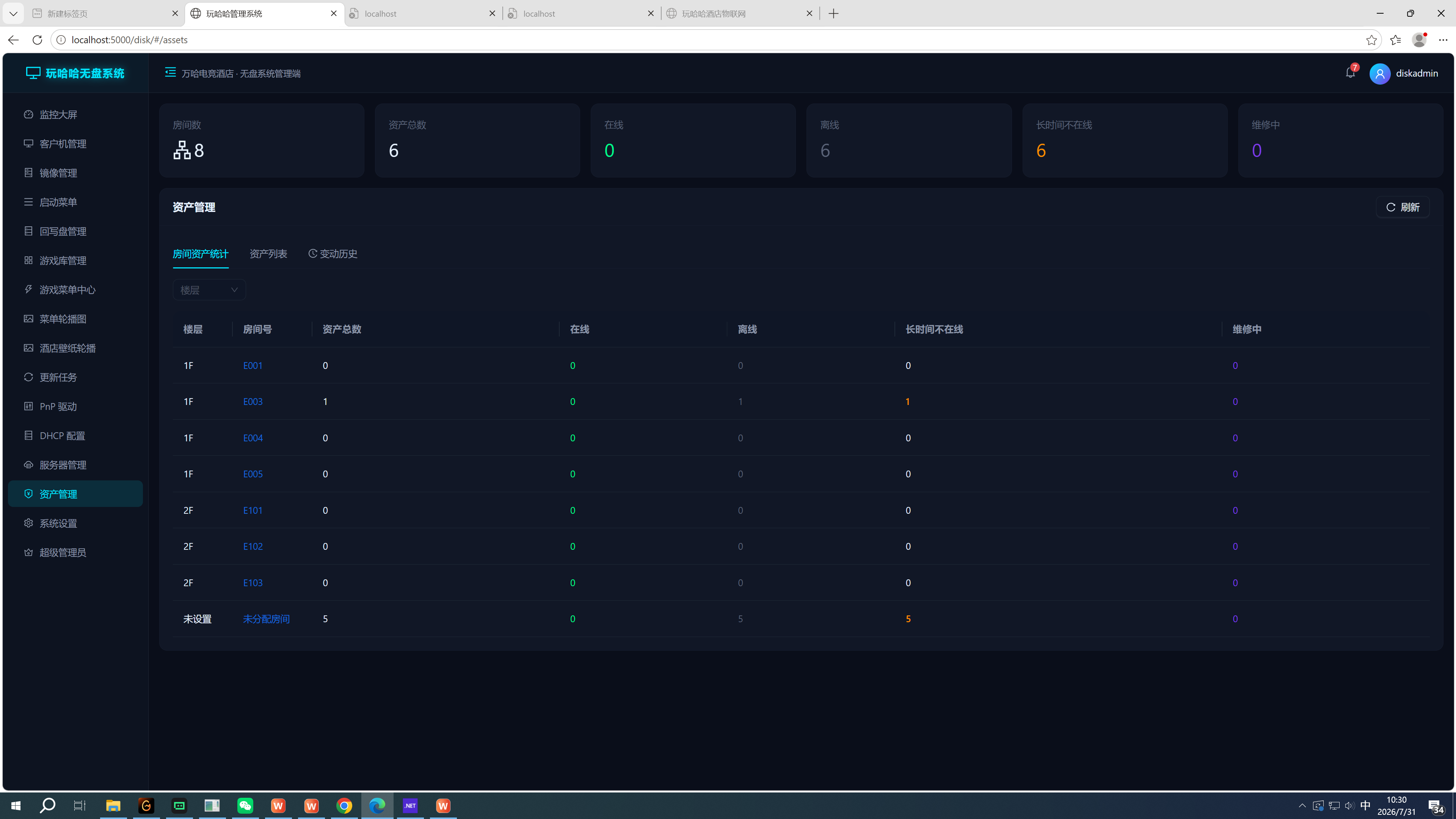Open room link E001
Screen dimensions: 1456x819
pyautogui.click(x=253, y=366)
